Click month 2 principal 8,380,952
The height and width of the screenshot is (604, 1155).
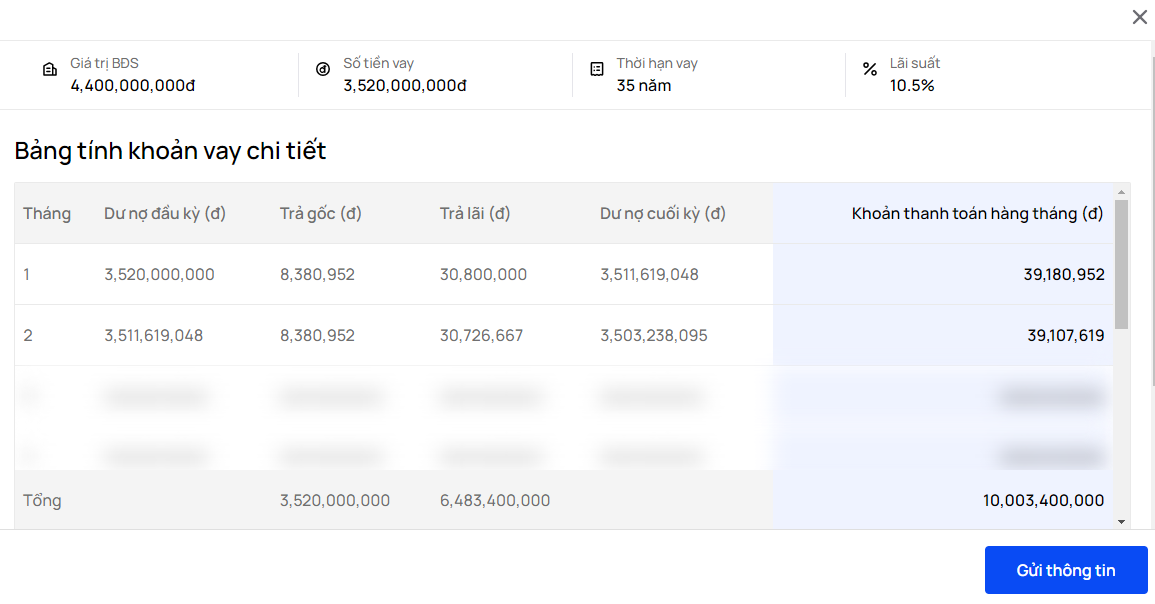[x=317, y=336]
